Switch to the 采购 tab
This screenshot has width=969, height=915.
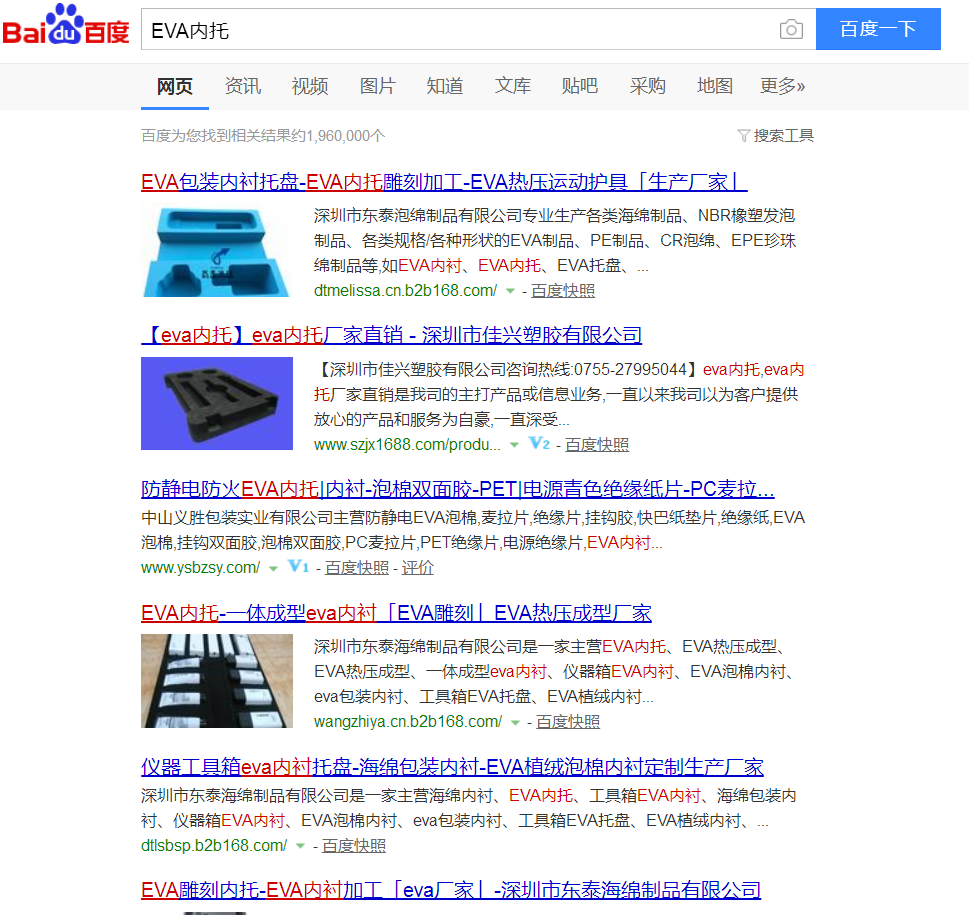click(x=648, y=86)
